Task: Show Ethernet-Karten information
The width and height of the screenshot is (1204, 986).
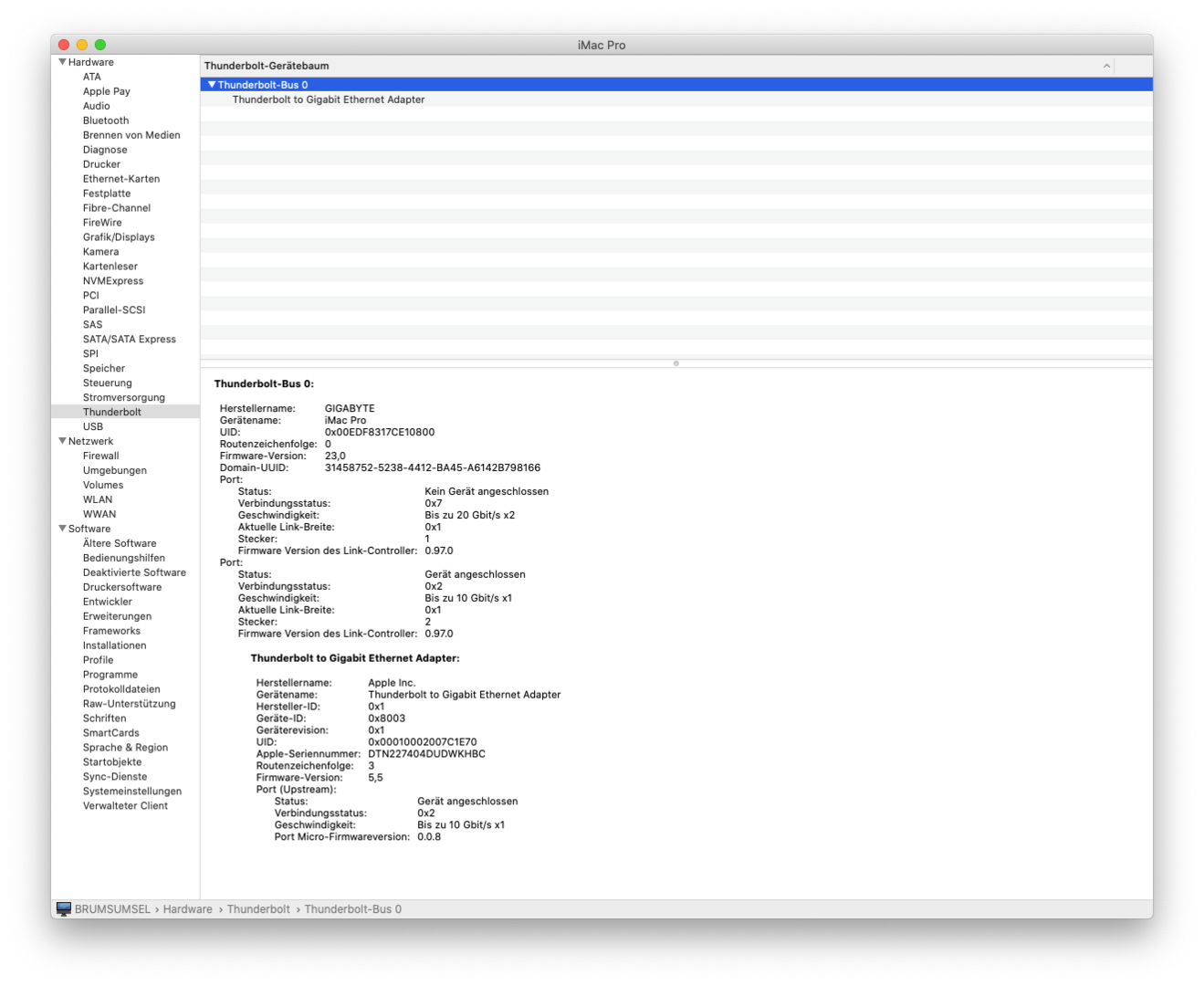Action: [x=121, y=179]
